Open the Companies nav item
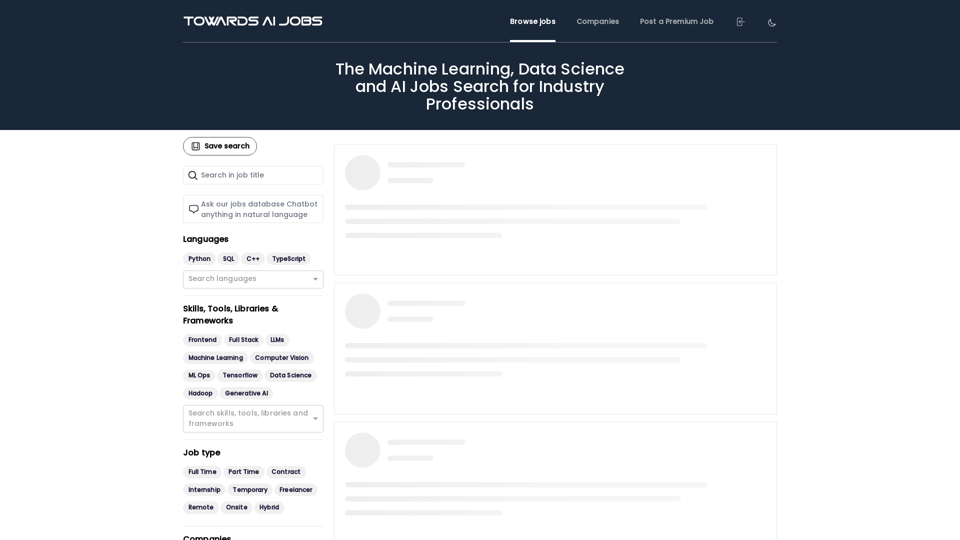Image resolution: width=960 pixels, height=540 pixels. click(x=598, y=21)
